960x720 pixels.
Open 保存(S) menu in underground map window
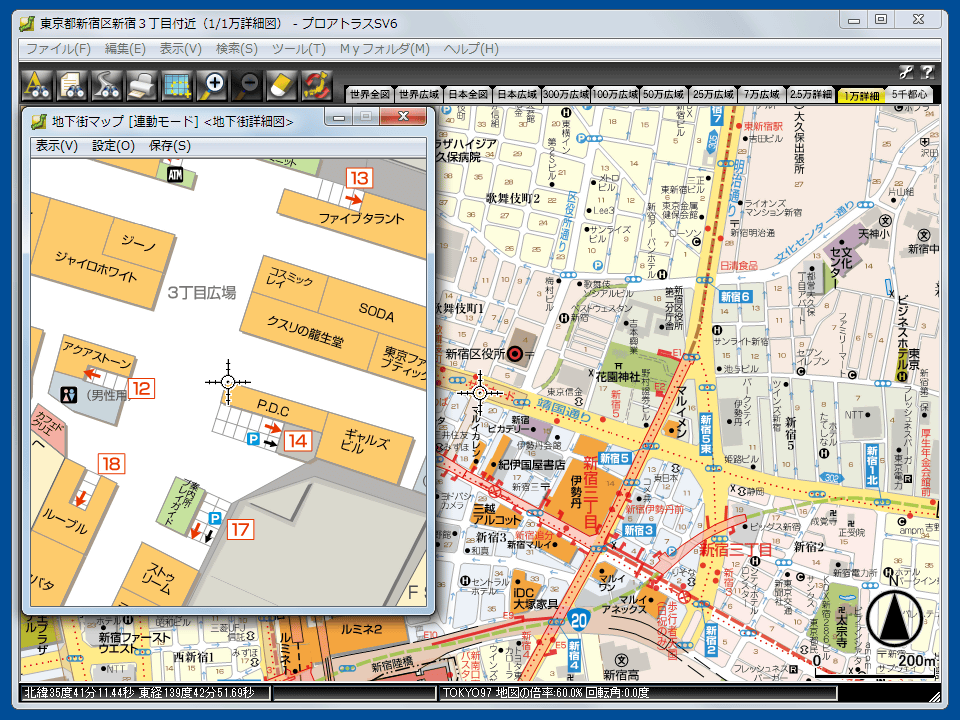[169, 146]
